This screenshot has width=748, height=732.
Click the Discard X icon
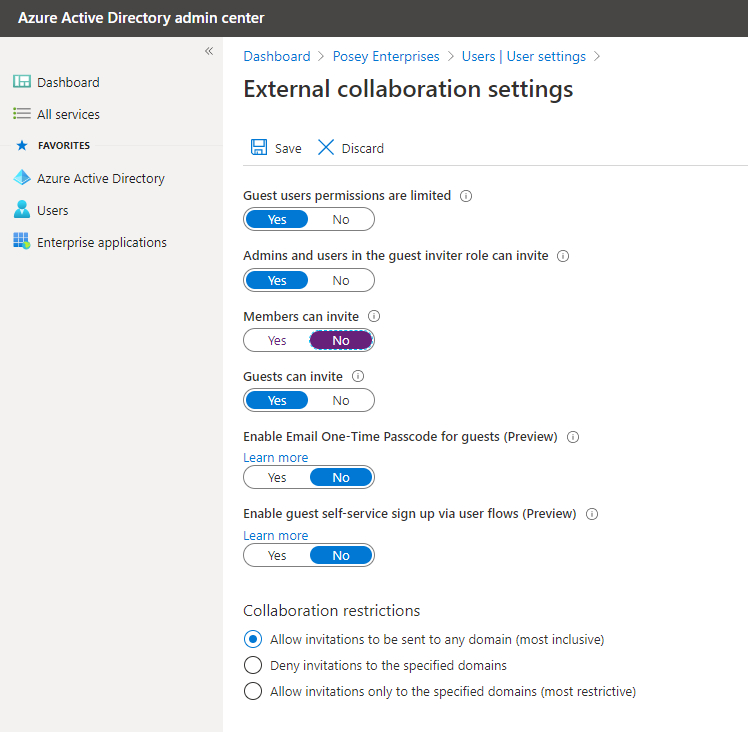(x=326, y=147)
